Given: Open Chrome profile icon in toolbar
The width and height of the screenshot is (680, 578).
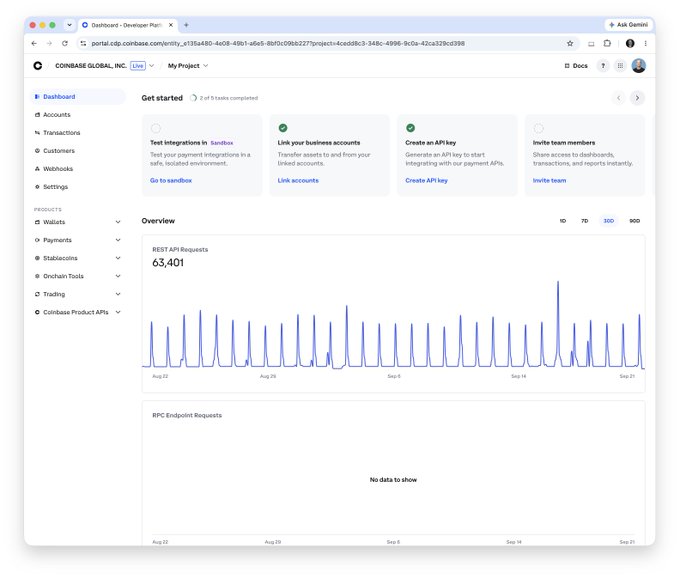Looking at the screenshot, I should pos(630,43).
